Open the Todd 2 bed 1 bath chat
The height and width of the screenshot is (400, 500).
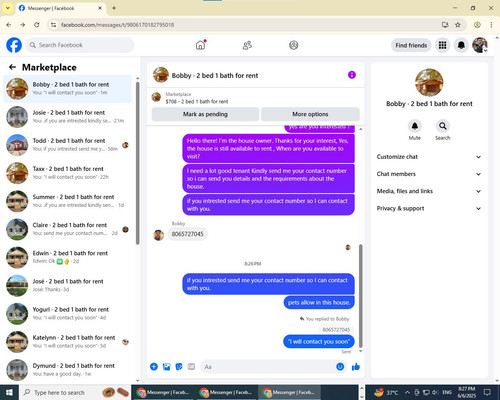[x=68, y=145]
